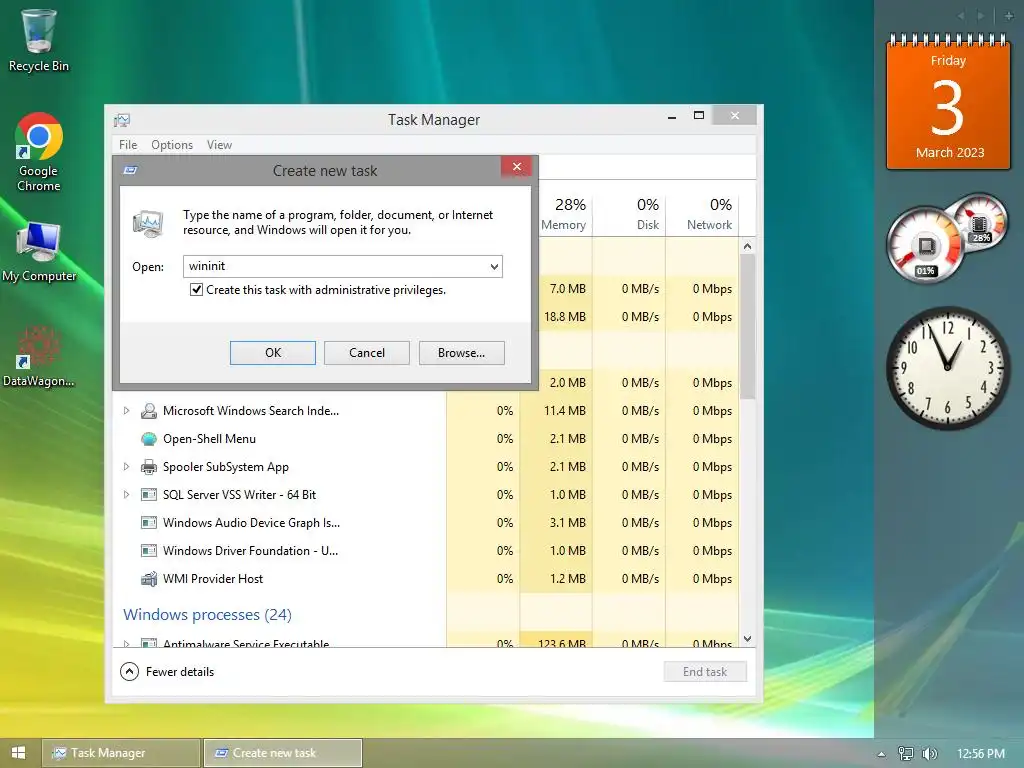Click the 18.8 MB memory value

point(565,317)
